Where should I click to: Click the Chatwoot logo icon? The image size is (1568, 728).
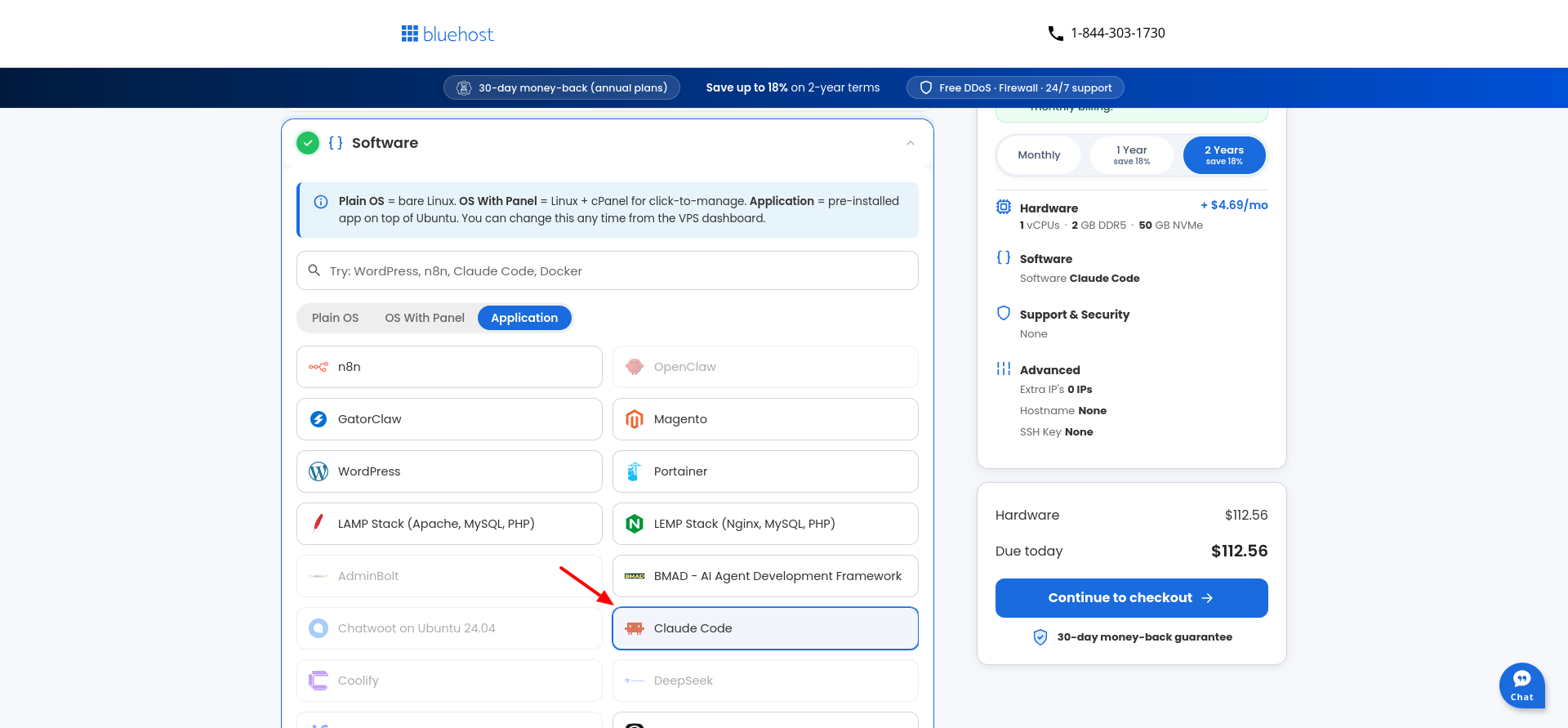(318, 628)
